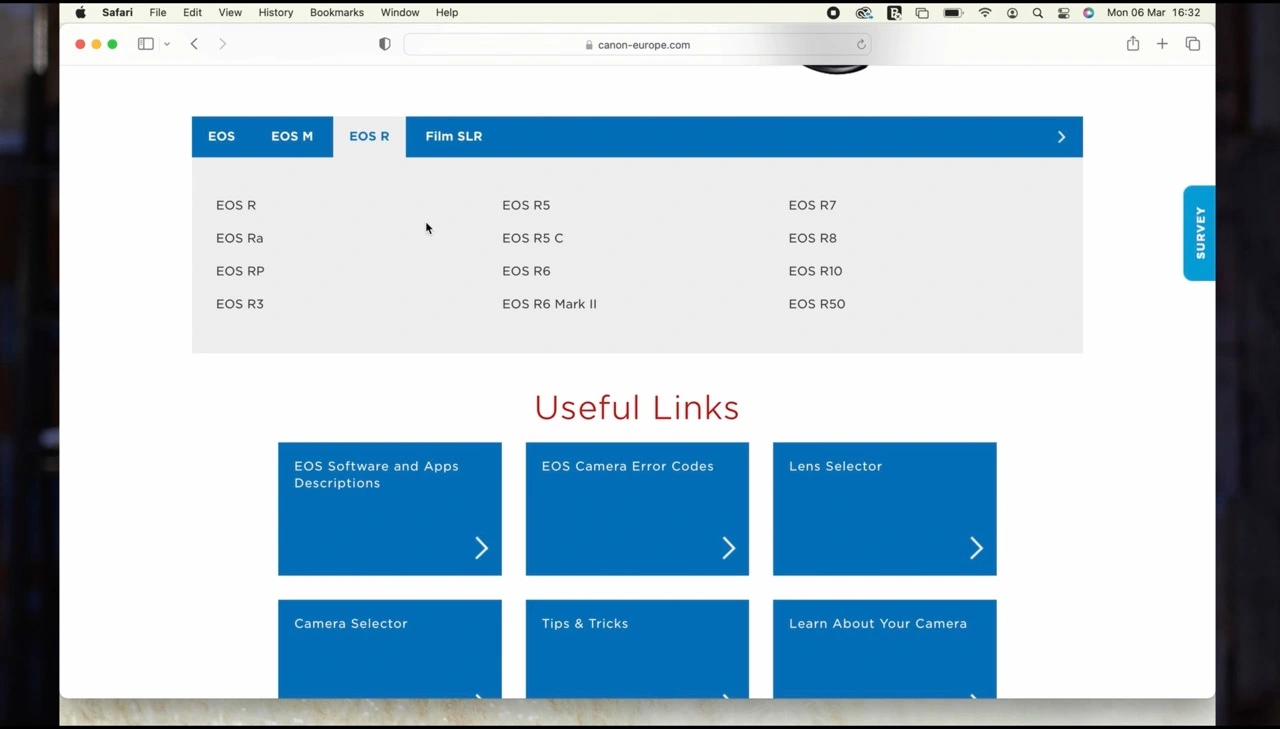
Task: Open a new tab with the plus icon
Action: click(1162, 44)
